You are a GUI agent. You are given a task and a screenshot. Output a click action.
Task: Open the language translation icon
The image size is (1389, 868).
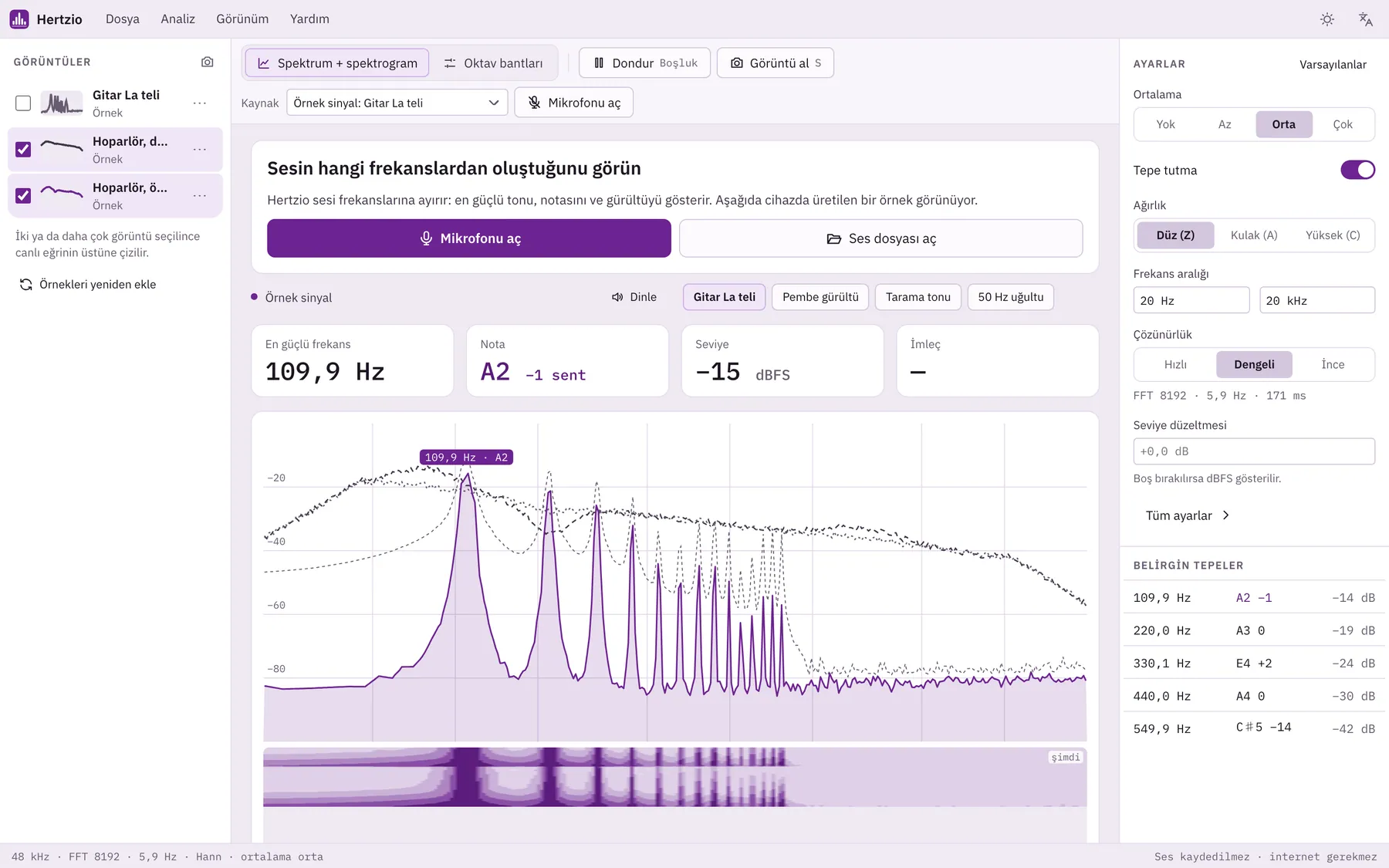point(1366,19)
